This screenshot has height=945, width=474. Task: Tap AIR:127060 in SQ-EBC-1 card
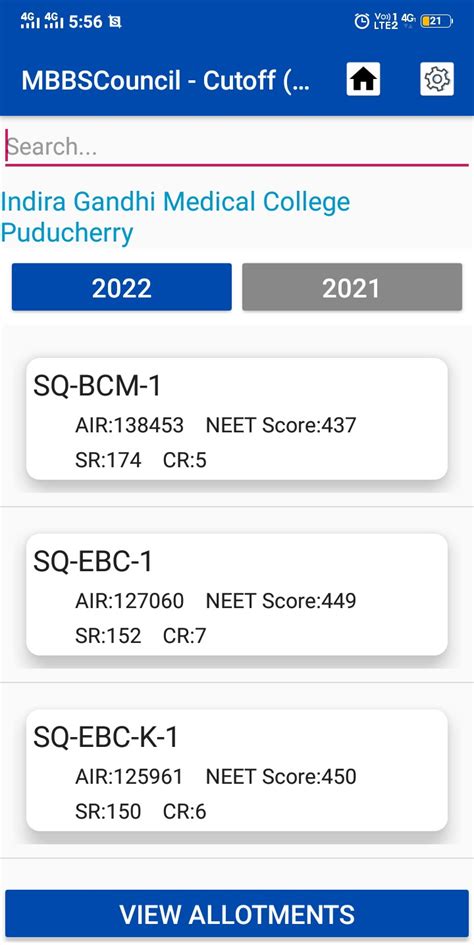(x=130, y=601)
